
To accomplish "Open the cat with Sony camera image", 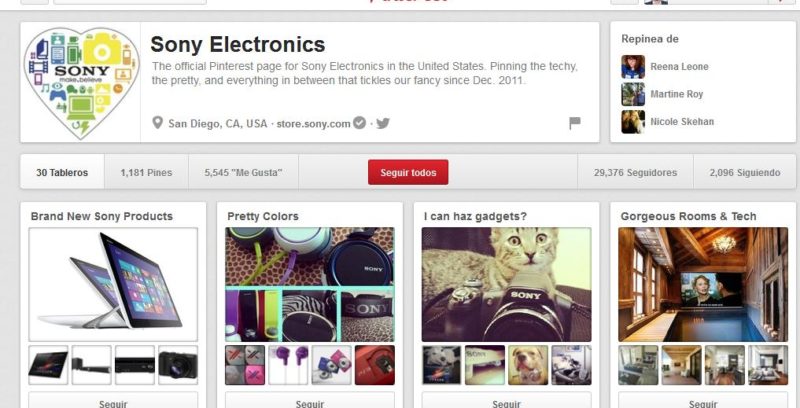I will point(506,284).
